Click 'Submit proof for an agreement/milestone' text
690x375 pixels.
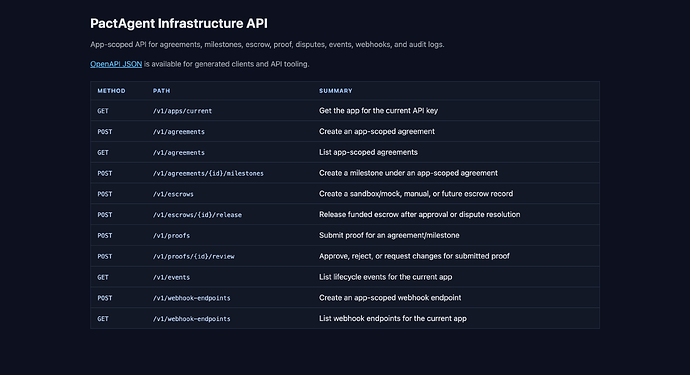[389, 235]
